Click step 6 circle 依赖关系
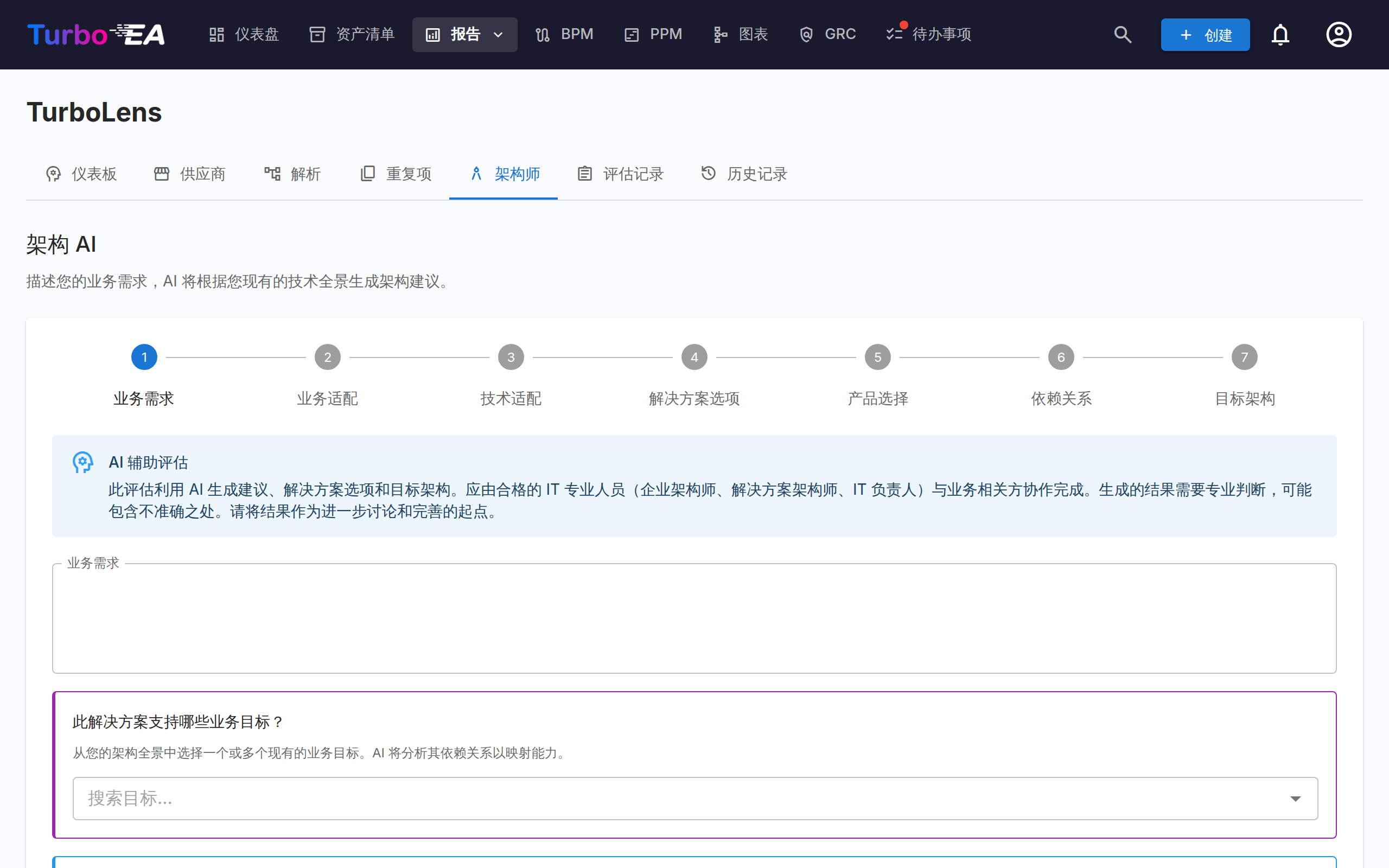This screenshot has width=1389, height=868. coord(1061,357)
